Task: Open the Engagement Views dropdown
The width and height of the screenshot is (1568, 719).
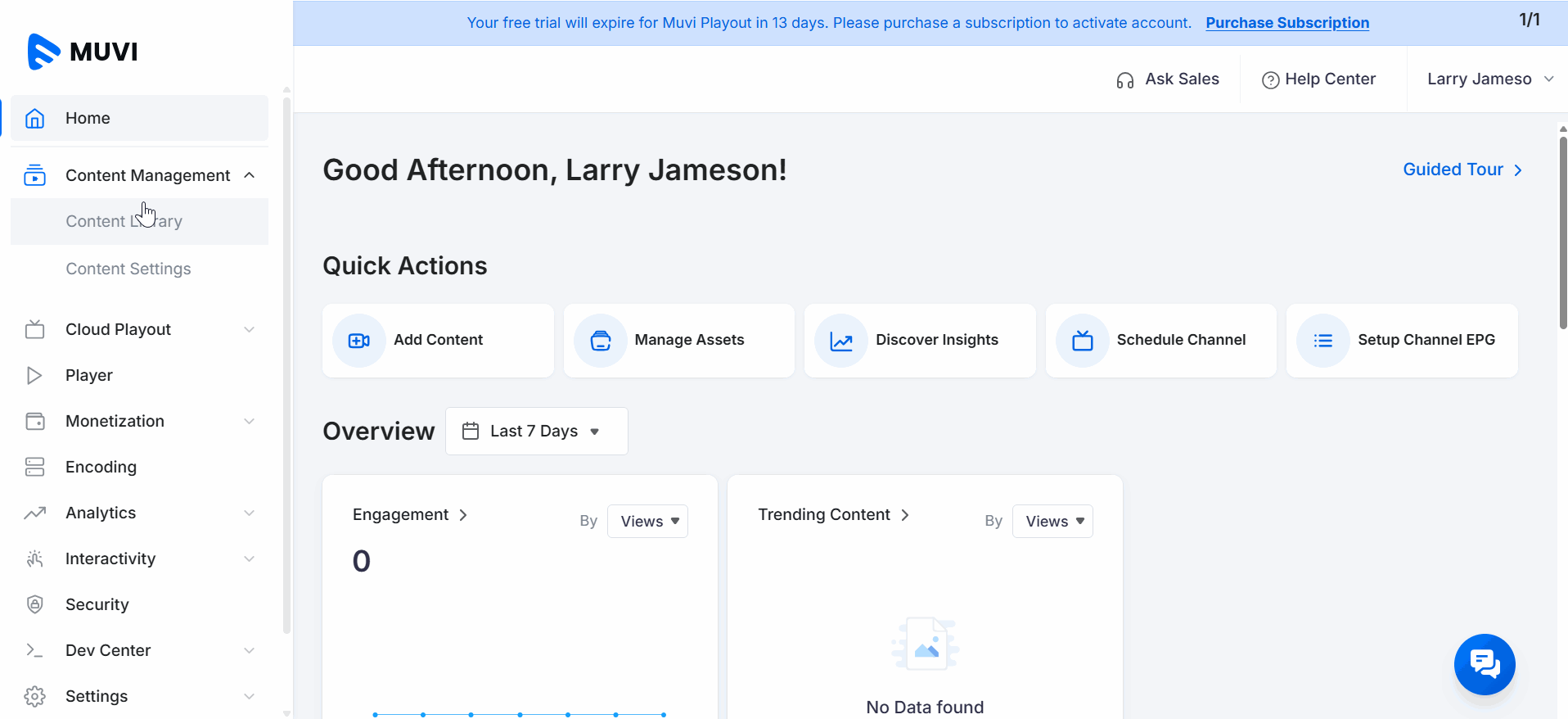Action: [x=647, y=522]
